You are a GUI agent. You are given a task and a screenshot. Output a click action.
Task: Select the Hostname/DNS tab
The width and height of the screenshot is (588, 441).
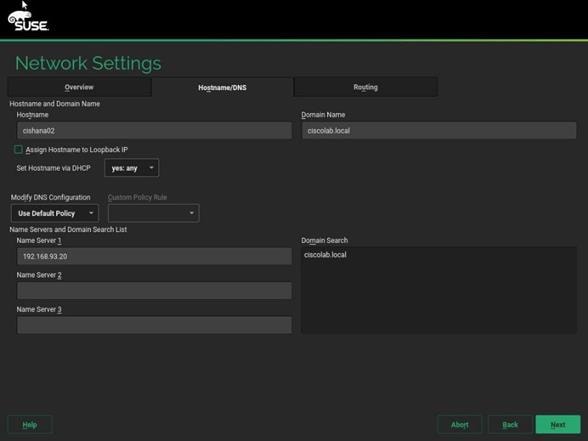[222, 87]
